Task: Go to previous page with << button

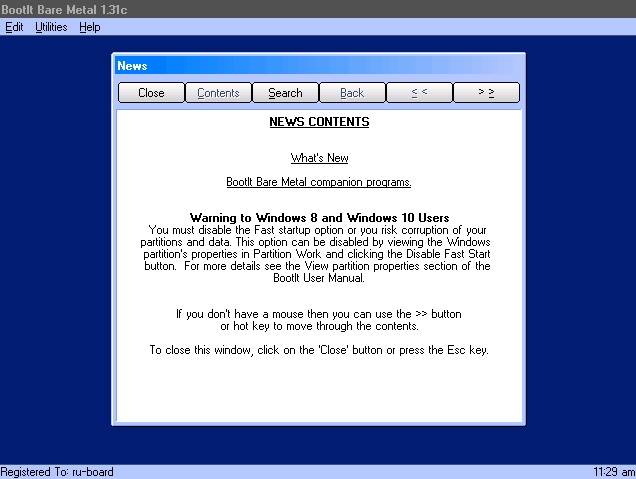Action: point(419,93)
